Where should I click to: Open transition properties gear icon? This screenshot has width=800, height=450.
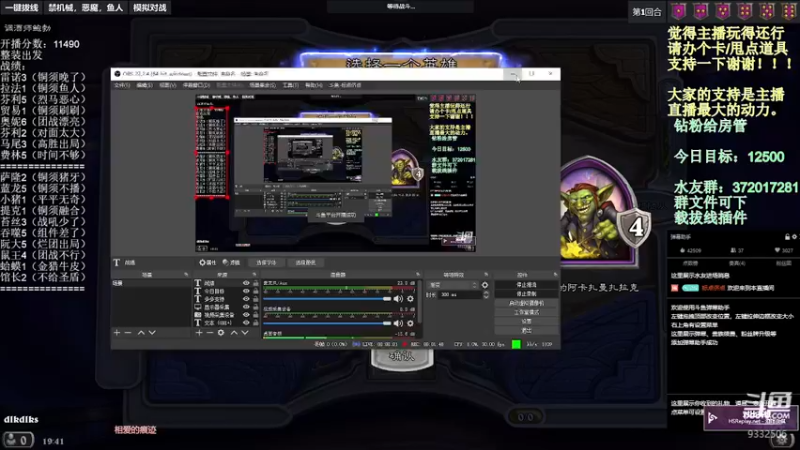click(485, 285)
